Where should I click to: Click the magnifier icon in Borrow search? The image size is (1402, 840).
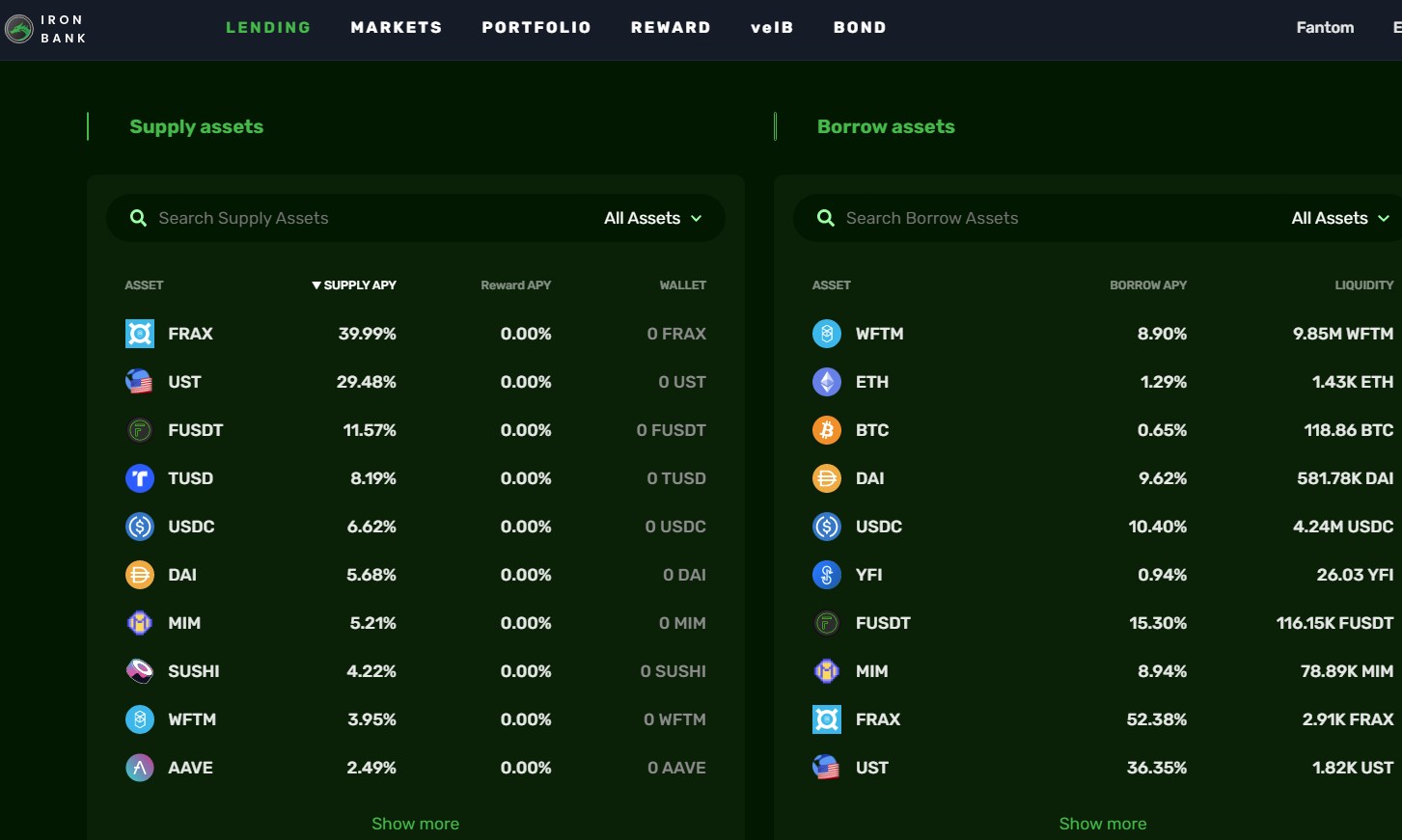[826, 218]
